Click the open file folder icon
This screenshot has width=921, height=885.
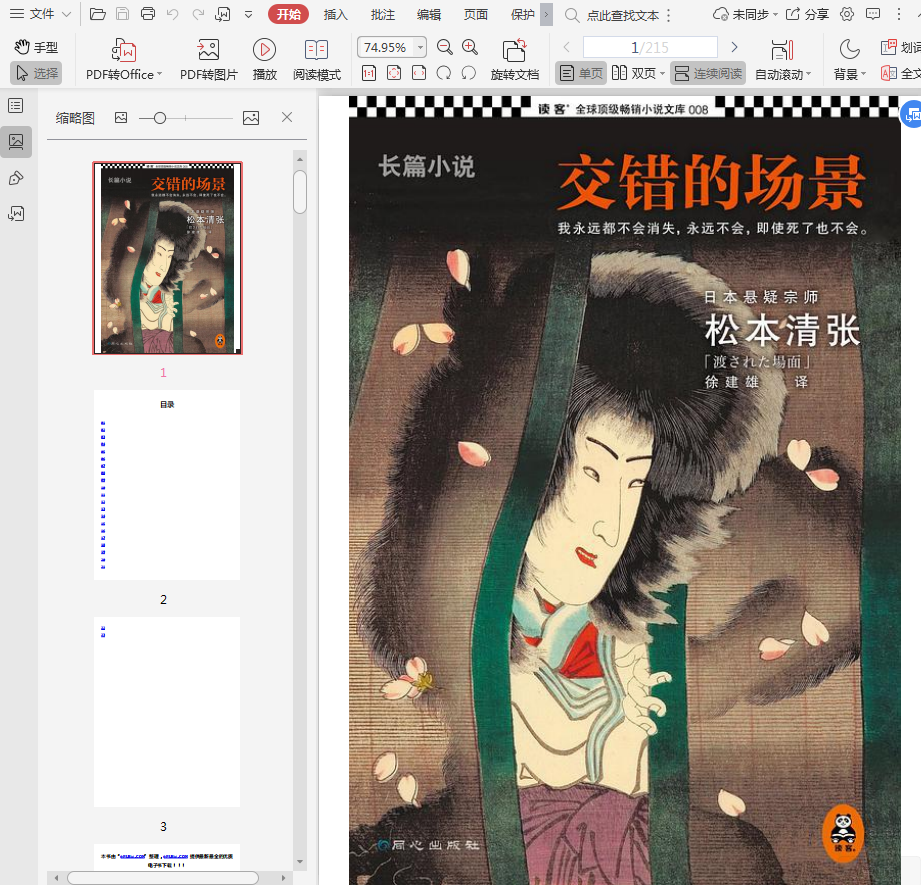pyautogui.click(x=98, y=14)
